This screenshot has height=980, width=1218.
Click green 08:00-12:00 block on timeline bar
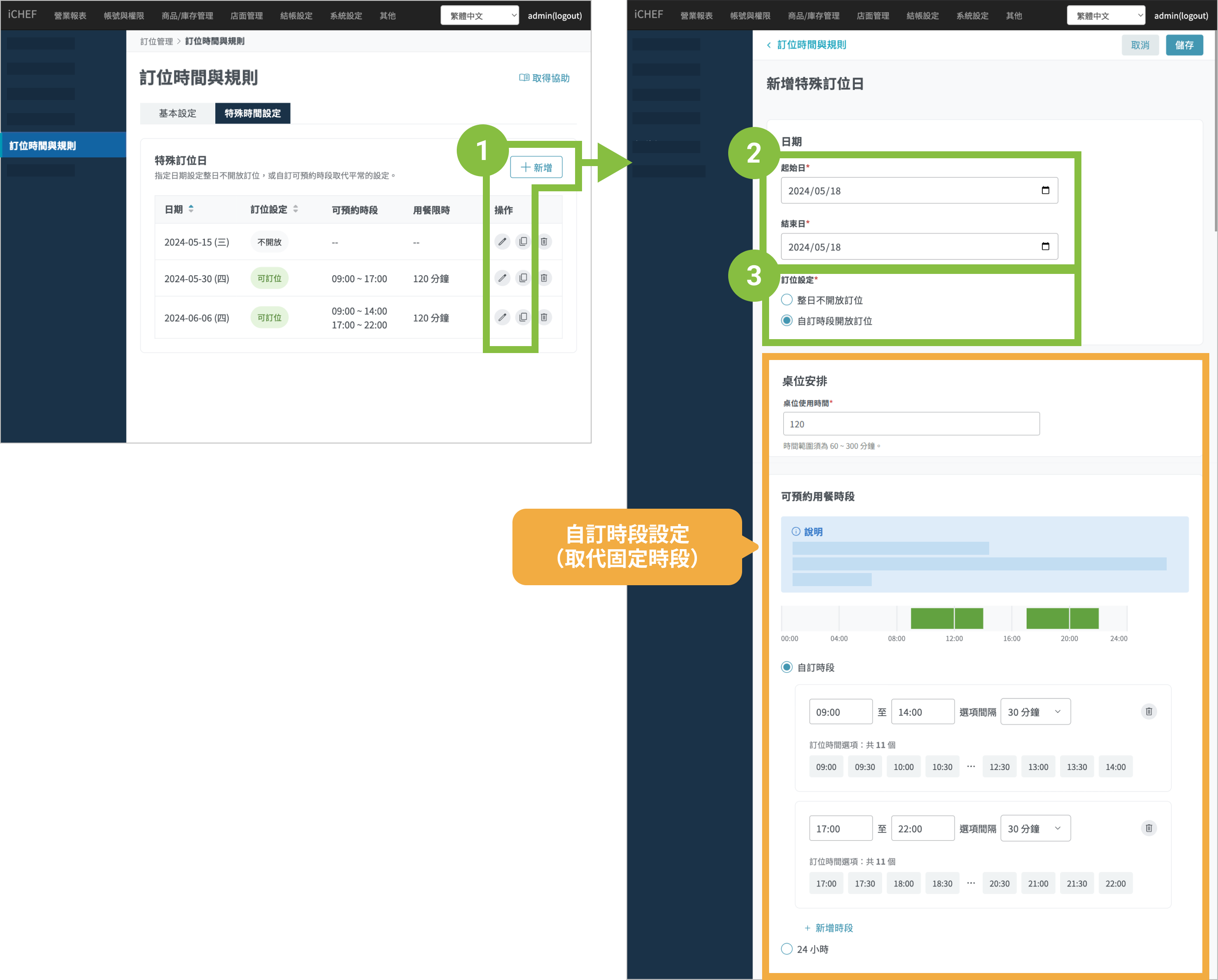point(932,619)
